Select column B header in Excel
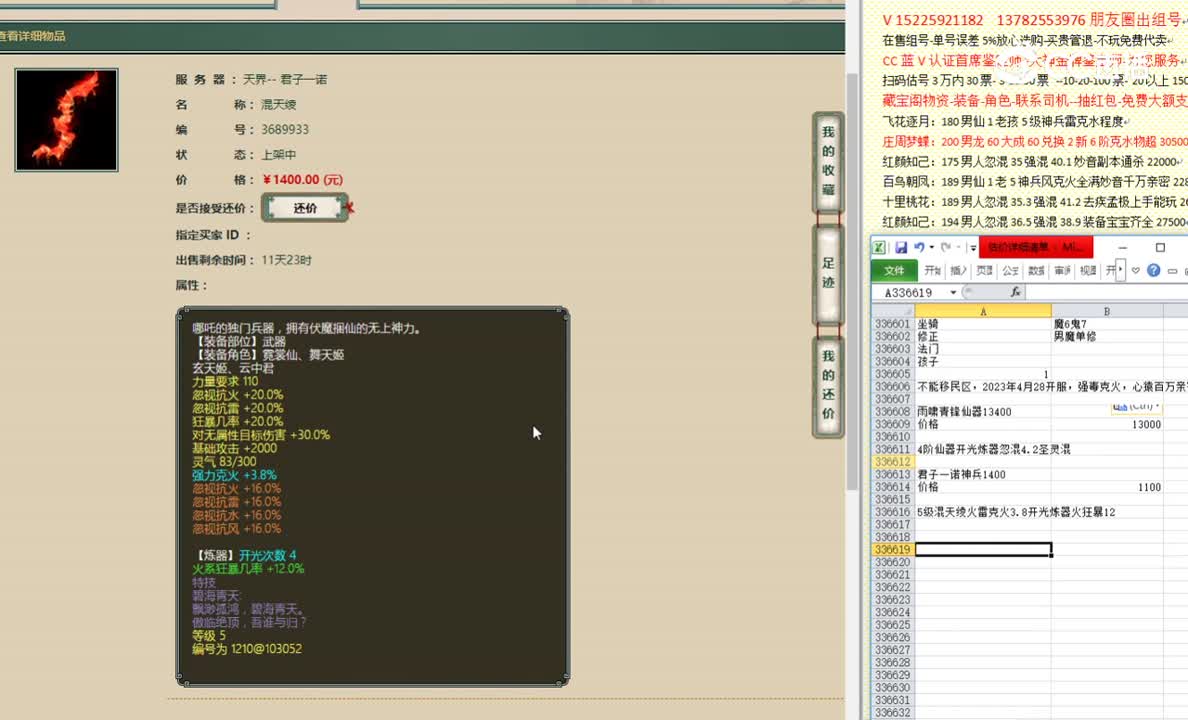 [1107, 311]
